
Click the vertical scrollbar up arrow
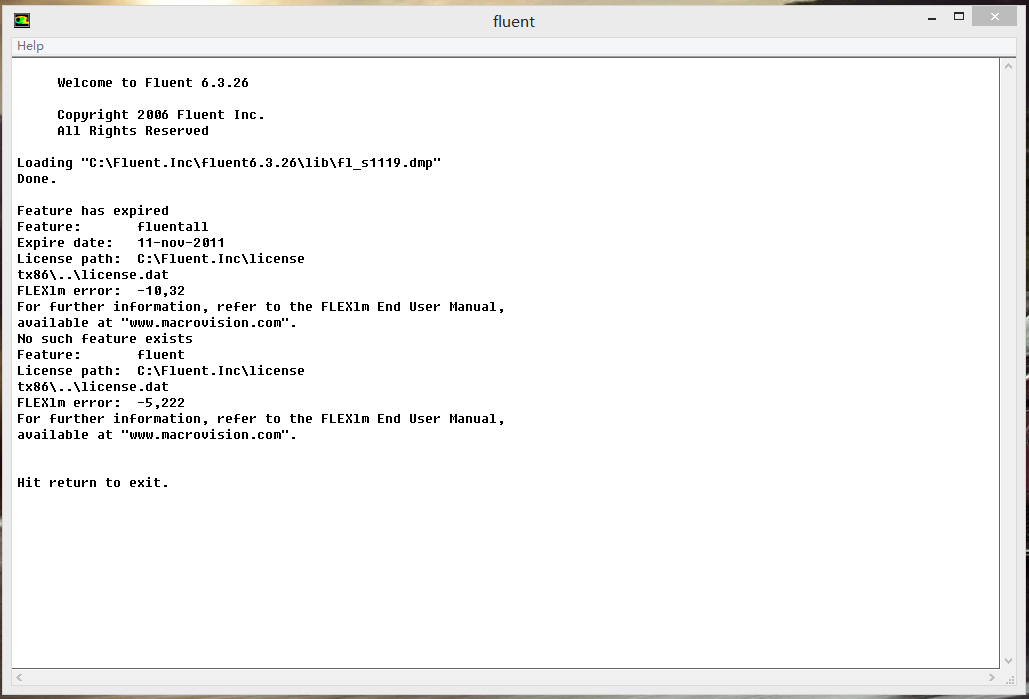click(x=1009, y=66)
